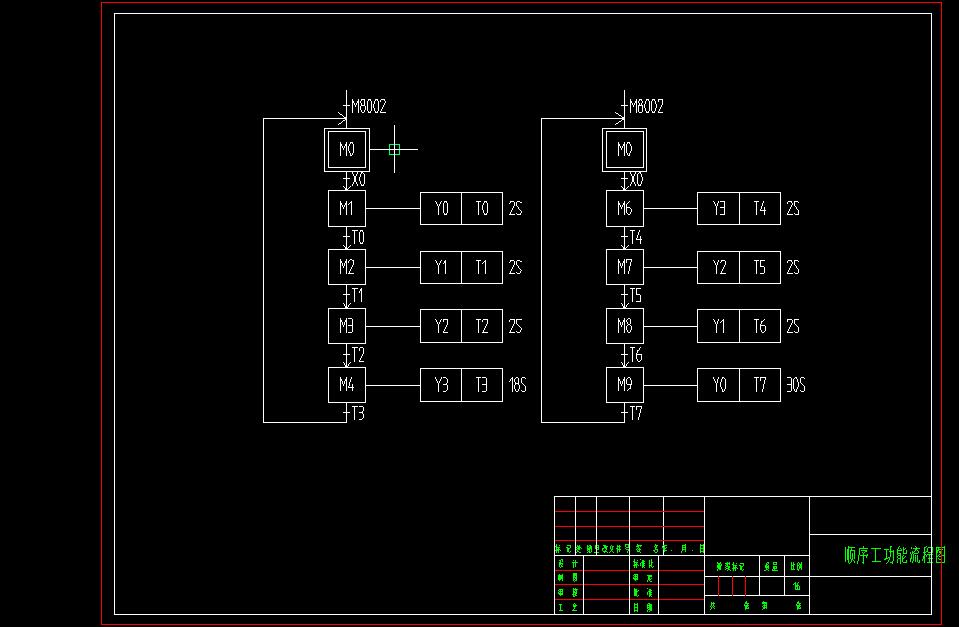Select transition label T2 between M3 and M4
The width and height of the screenshot is (959, 627).
coord(358,355)
